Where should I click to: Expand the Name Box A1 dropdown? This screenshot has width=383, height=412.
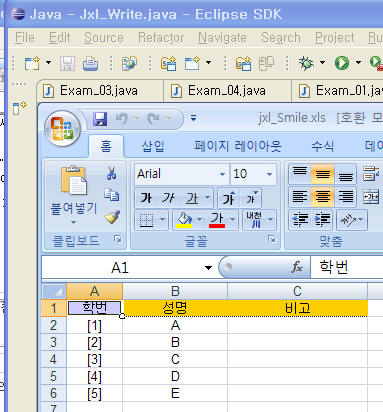209,267
